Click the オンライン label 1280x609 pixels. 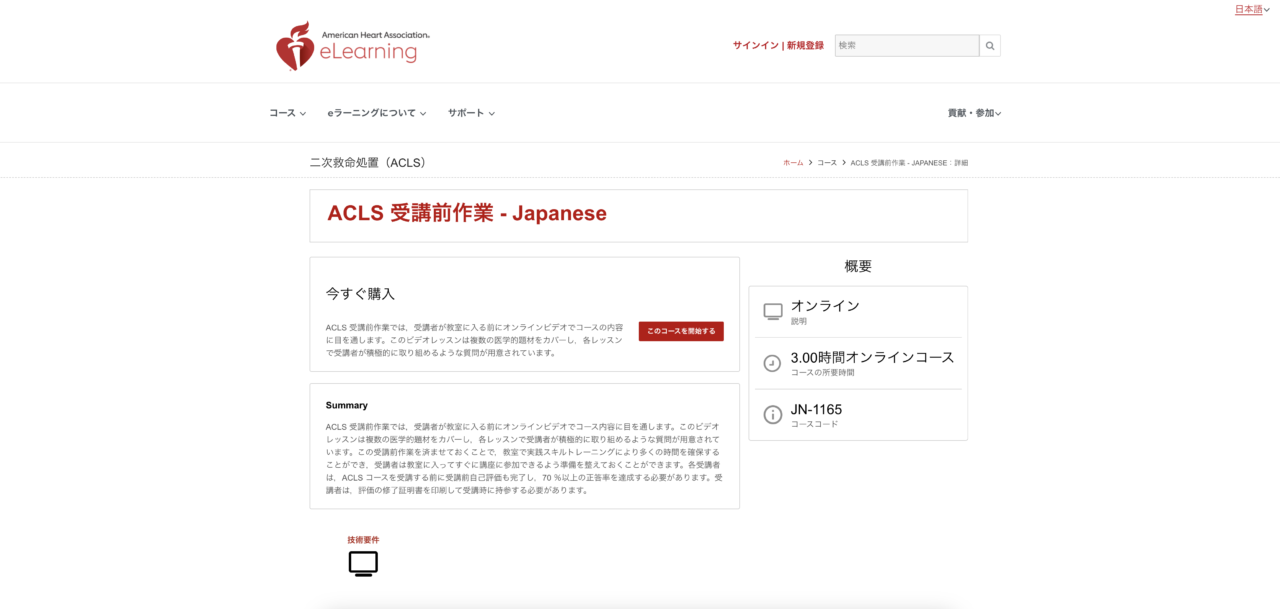(825, 306)
